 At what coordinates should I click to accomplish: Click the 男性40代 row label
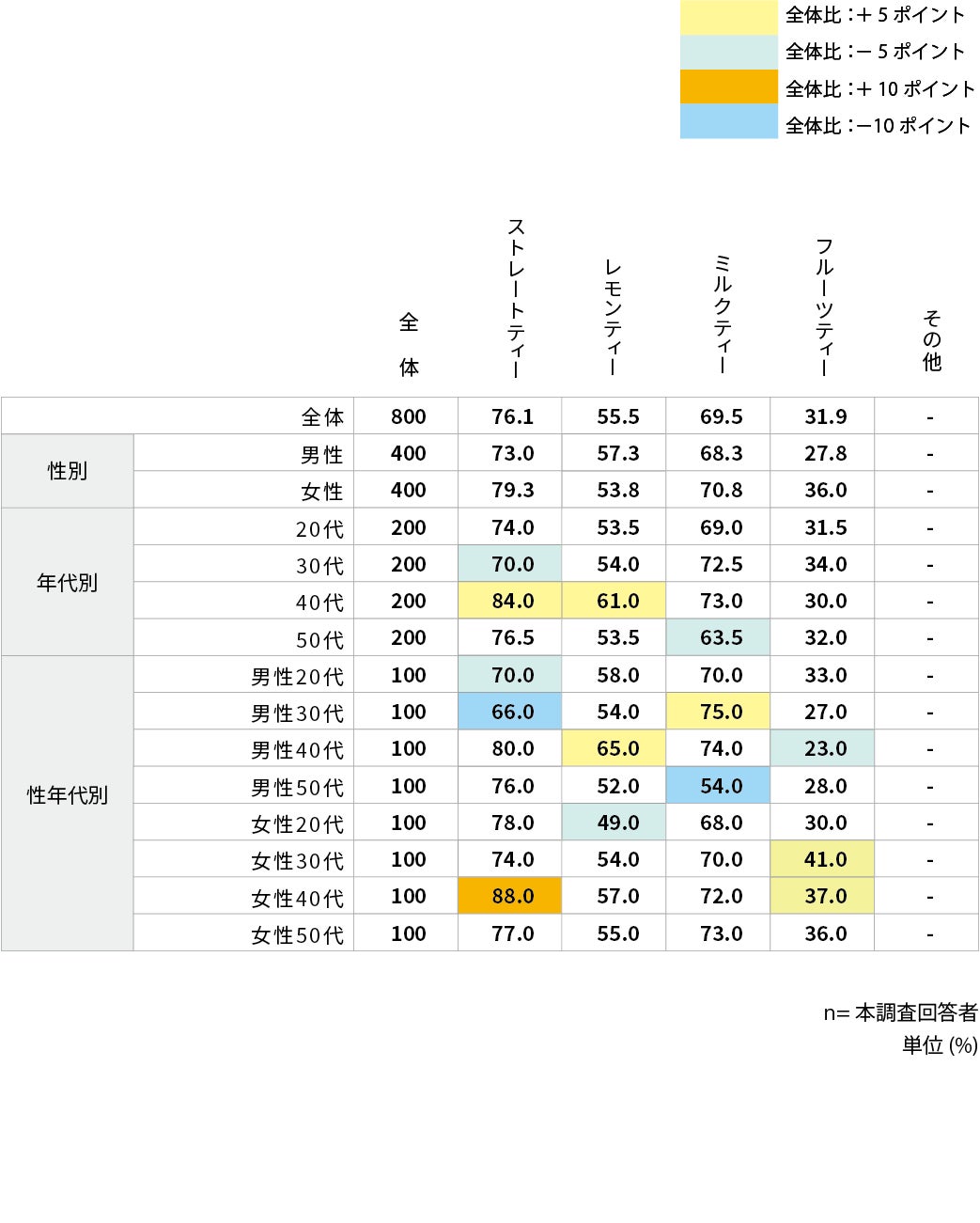point(298,749)
